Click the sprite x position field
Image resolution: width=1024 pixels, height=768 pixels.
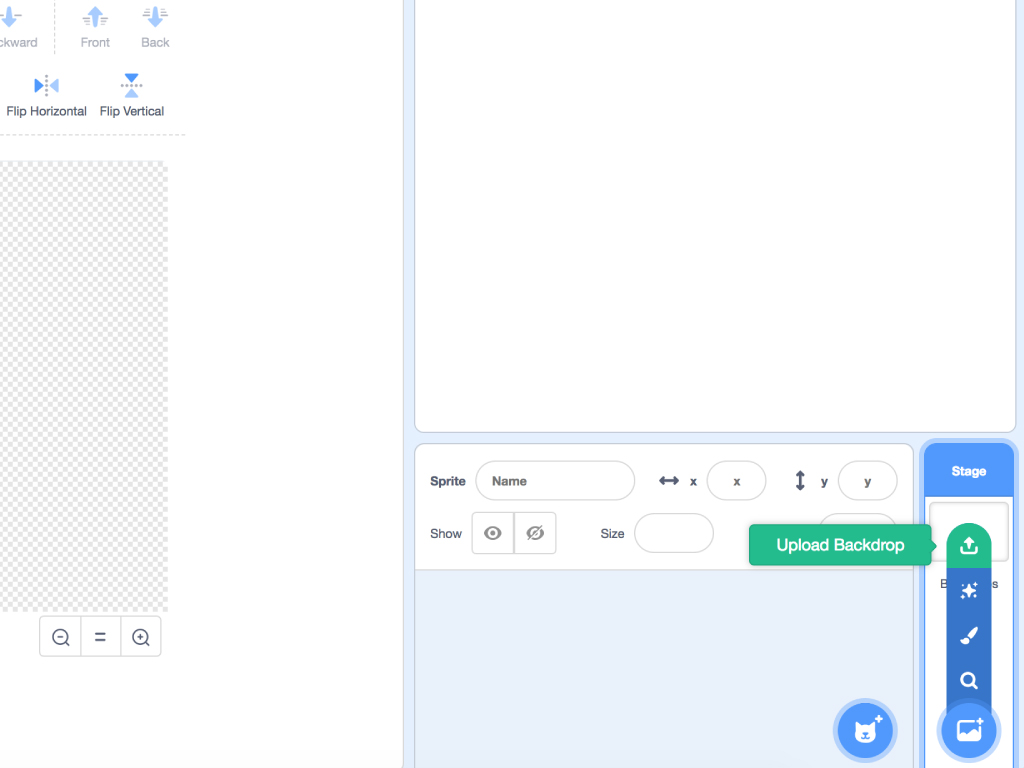[736, 481]
